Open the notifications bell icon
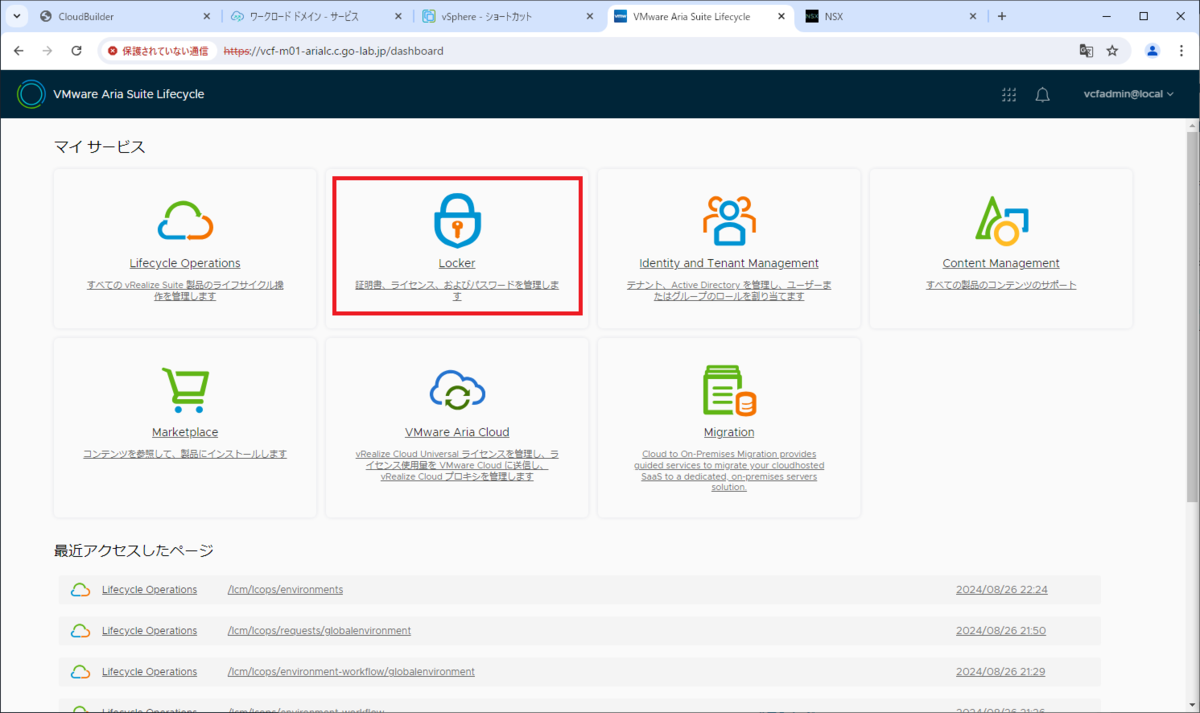Viewport: 1200px width, 713px height. tap(1042, 94)
